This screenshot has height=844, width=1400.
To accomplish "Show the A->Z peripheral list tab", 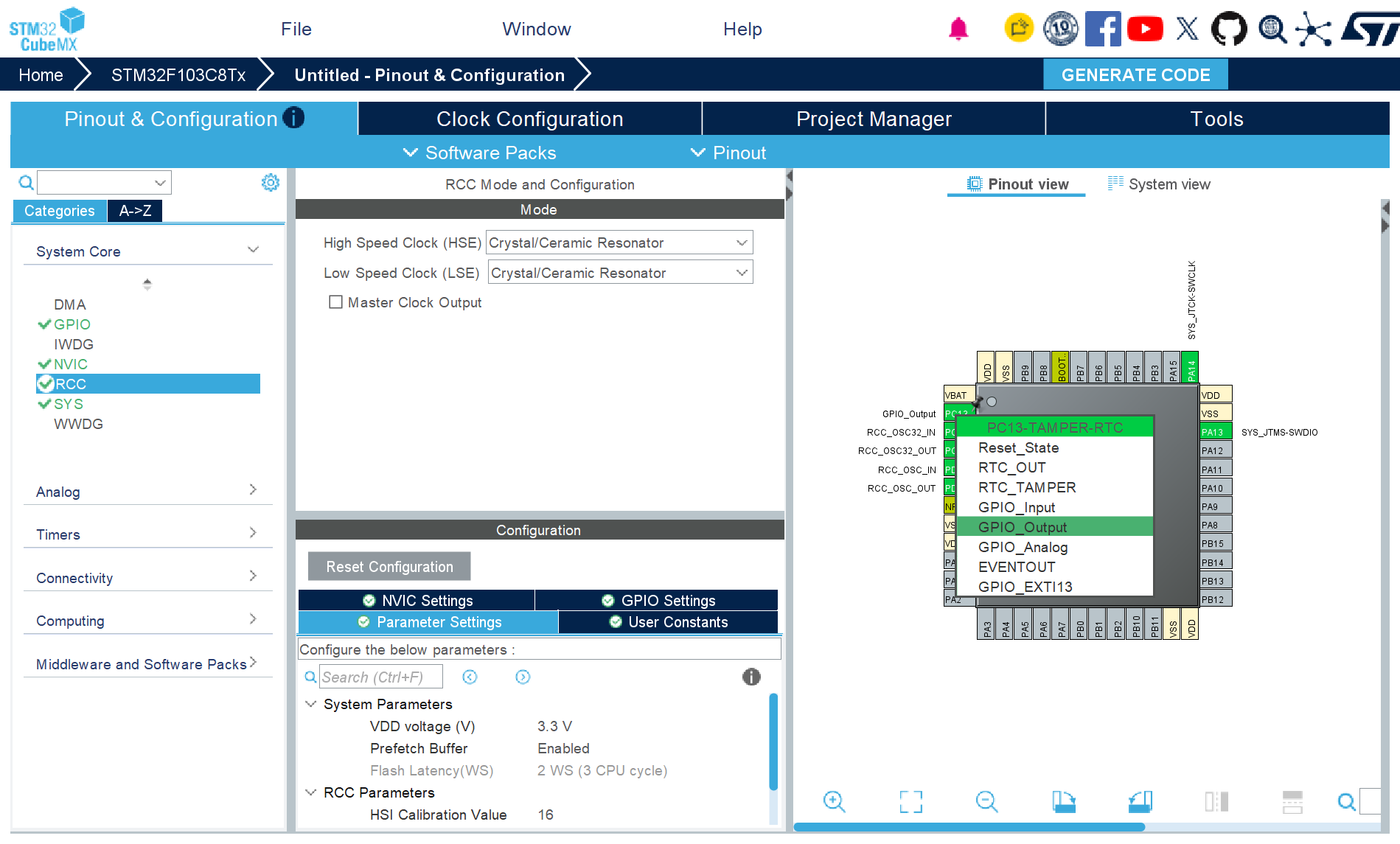I will [136, 211].
